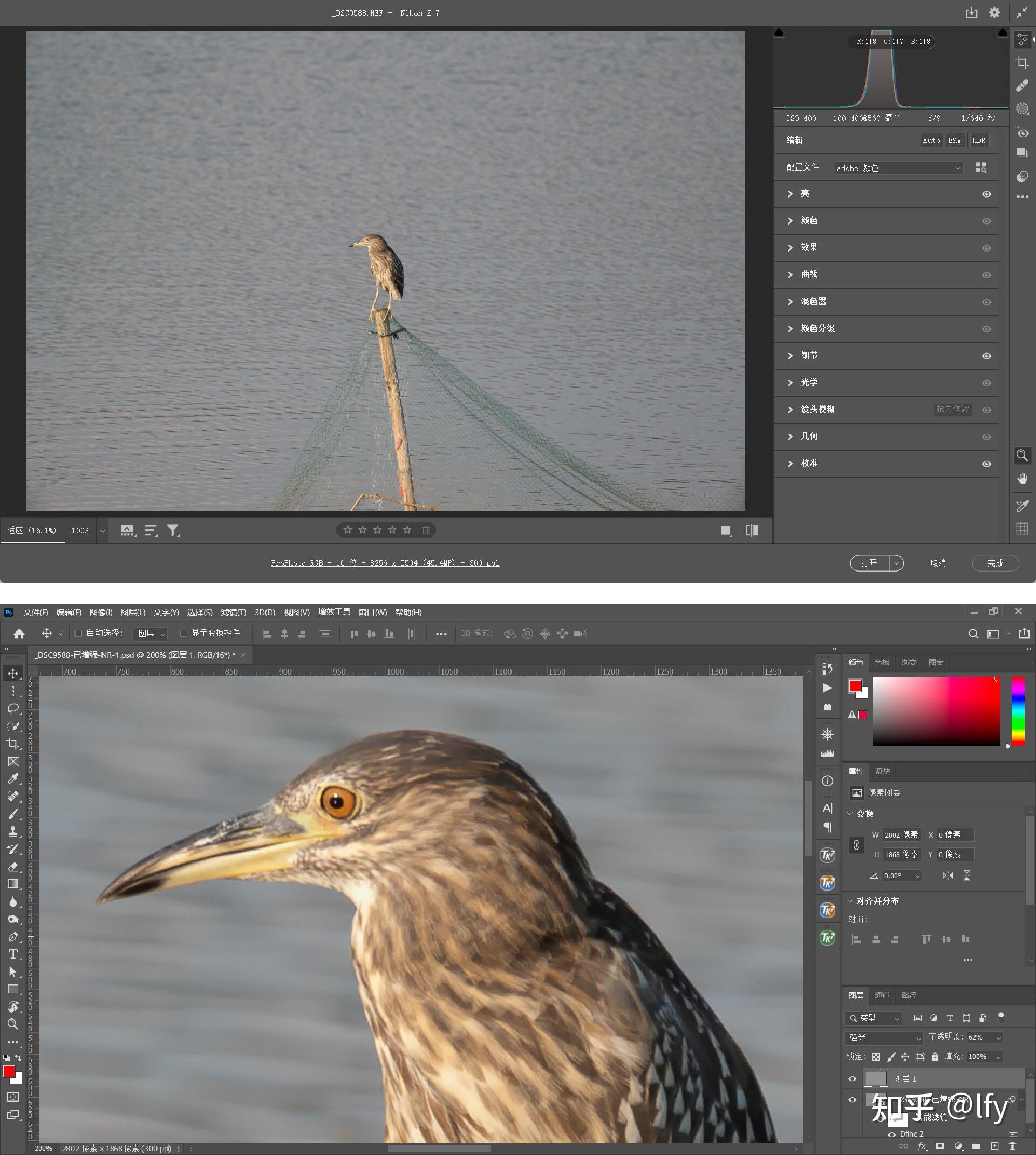Click the Camera Raw crop icon

pyautogui.click(x=1023, y=63)
